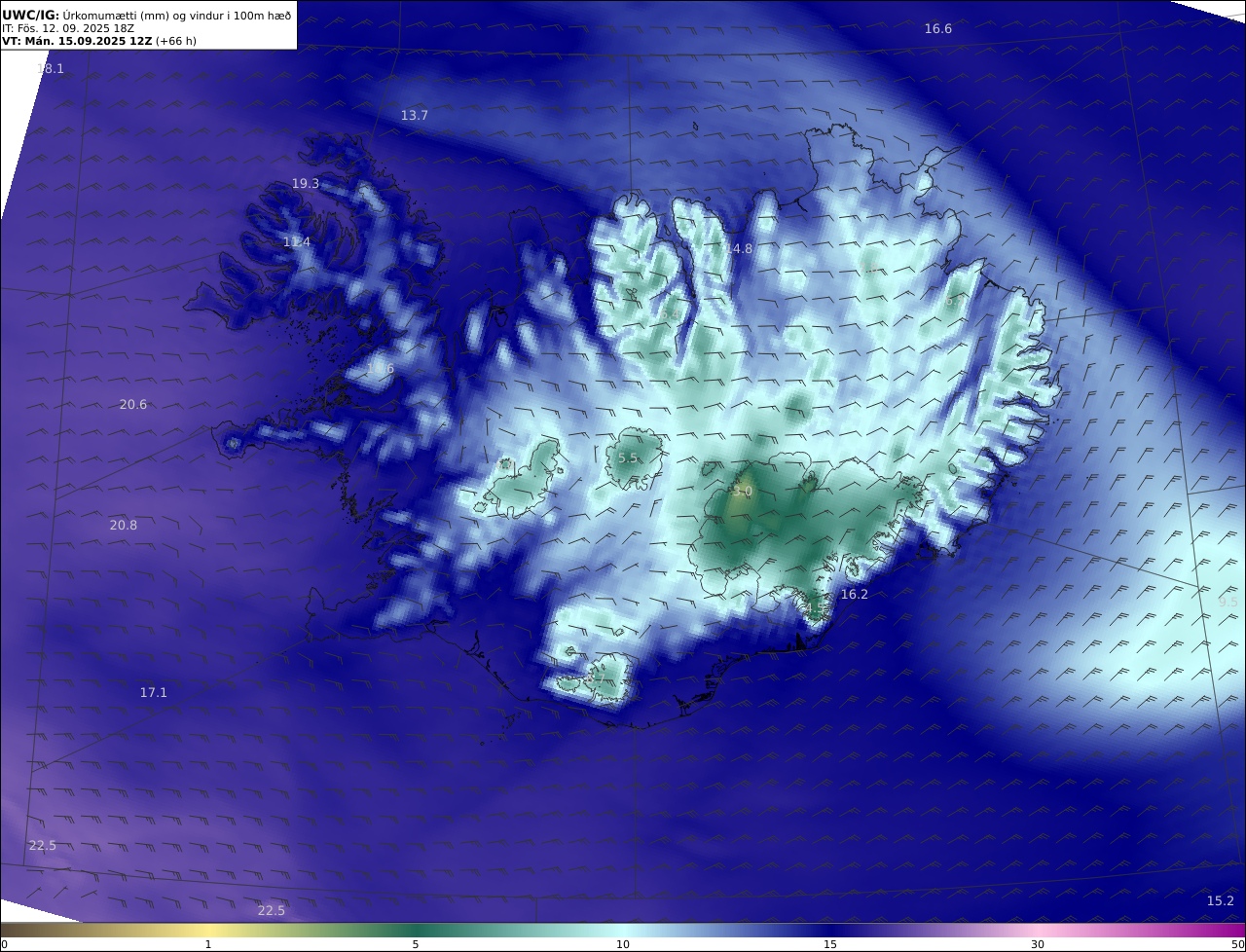Select the 17.1 value label
This screenshot has height=952, width=1246.
point(153,692)
